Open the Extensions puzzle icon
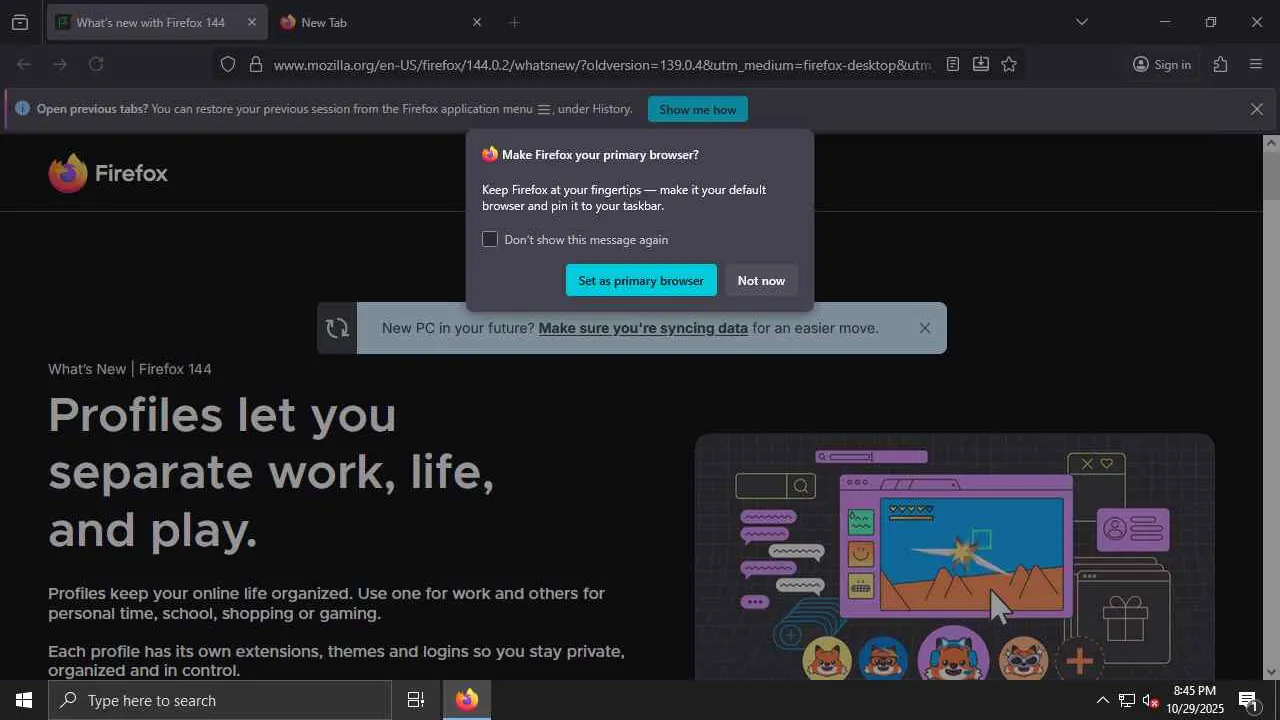1280x720 pixels. (1220, 64)
